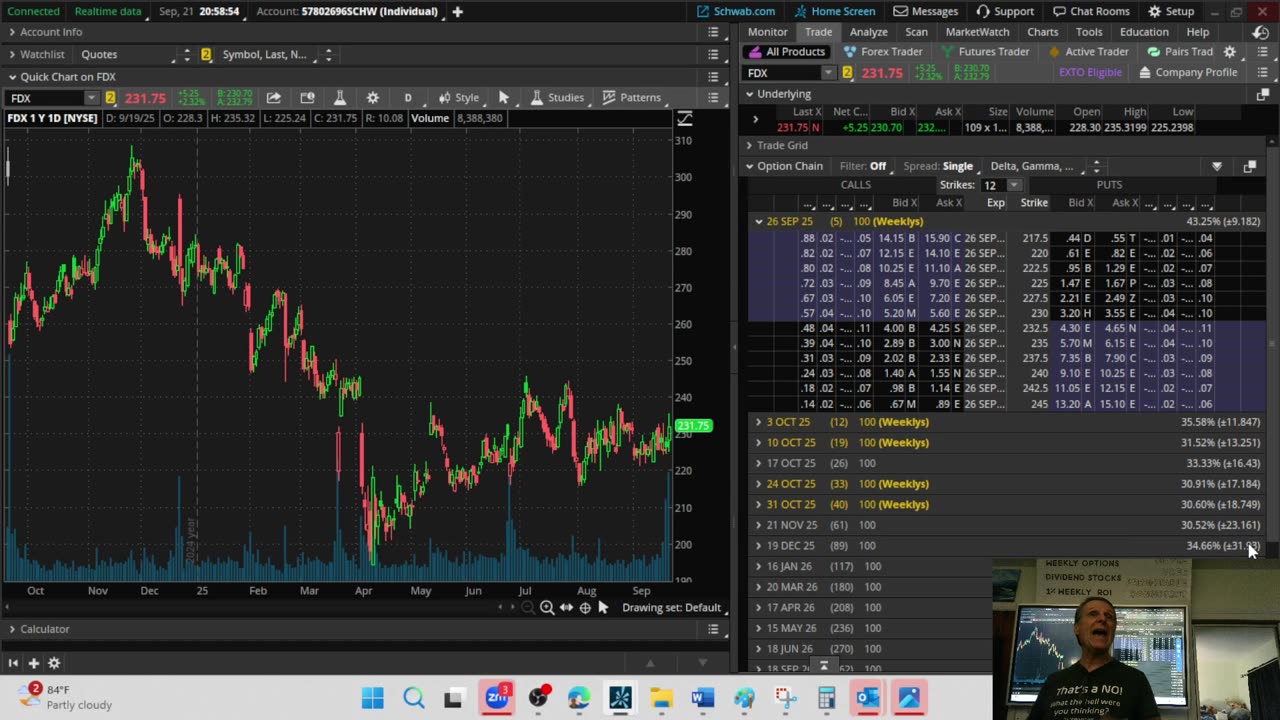Click the Messages button

(x=925, y=11)
